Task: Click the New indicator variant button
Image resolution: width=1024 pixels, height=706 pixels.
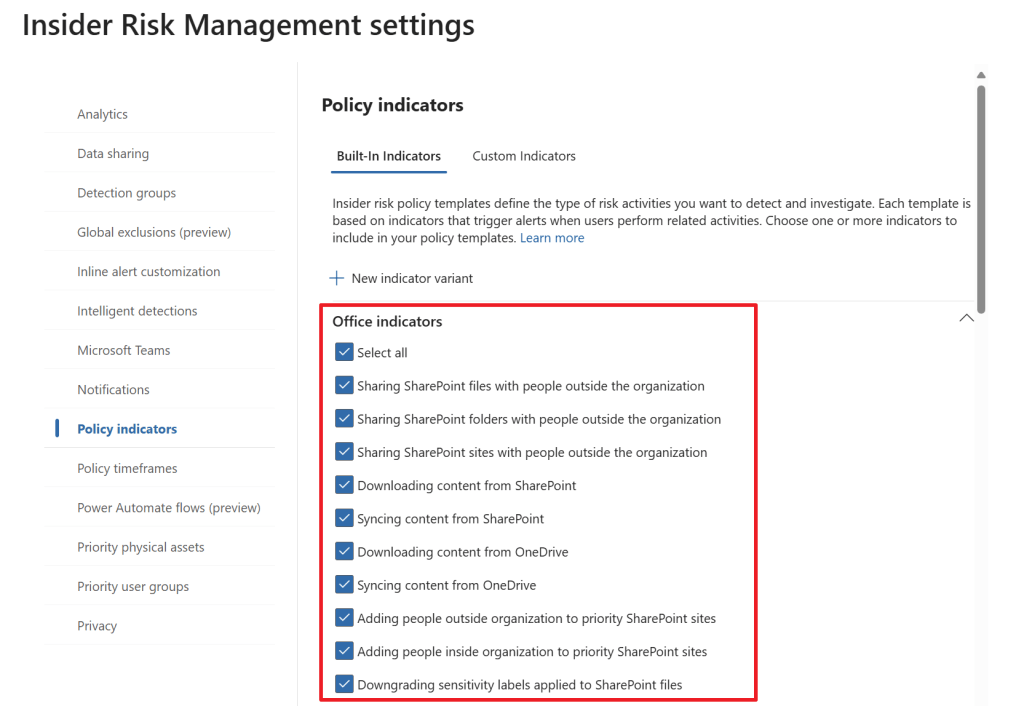Action: [x=412, y=278]
